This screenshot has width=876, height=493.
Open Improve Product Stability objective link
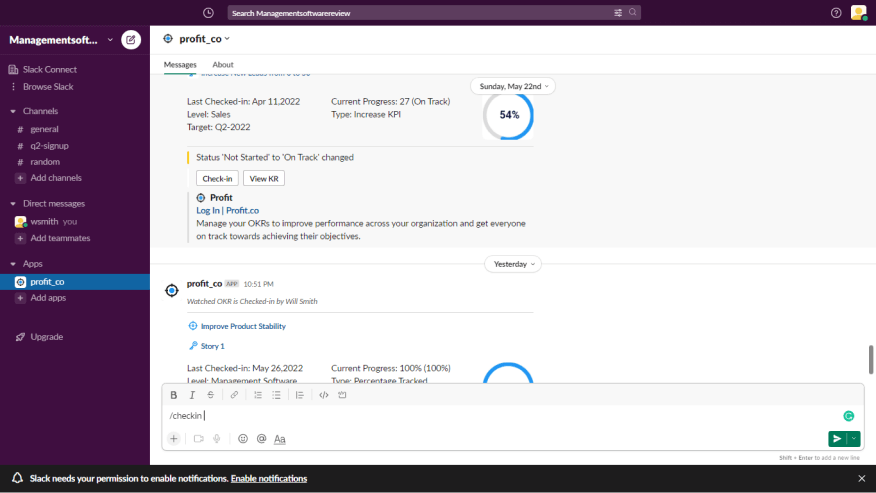243,326
